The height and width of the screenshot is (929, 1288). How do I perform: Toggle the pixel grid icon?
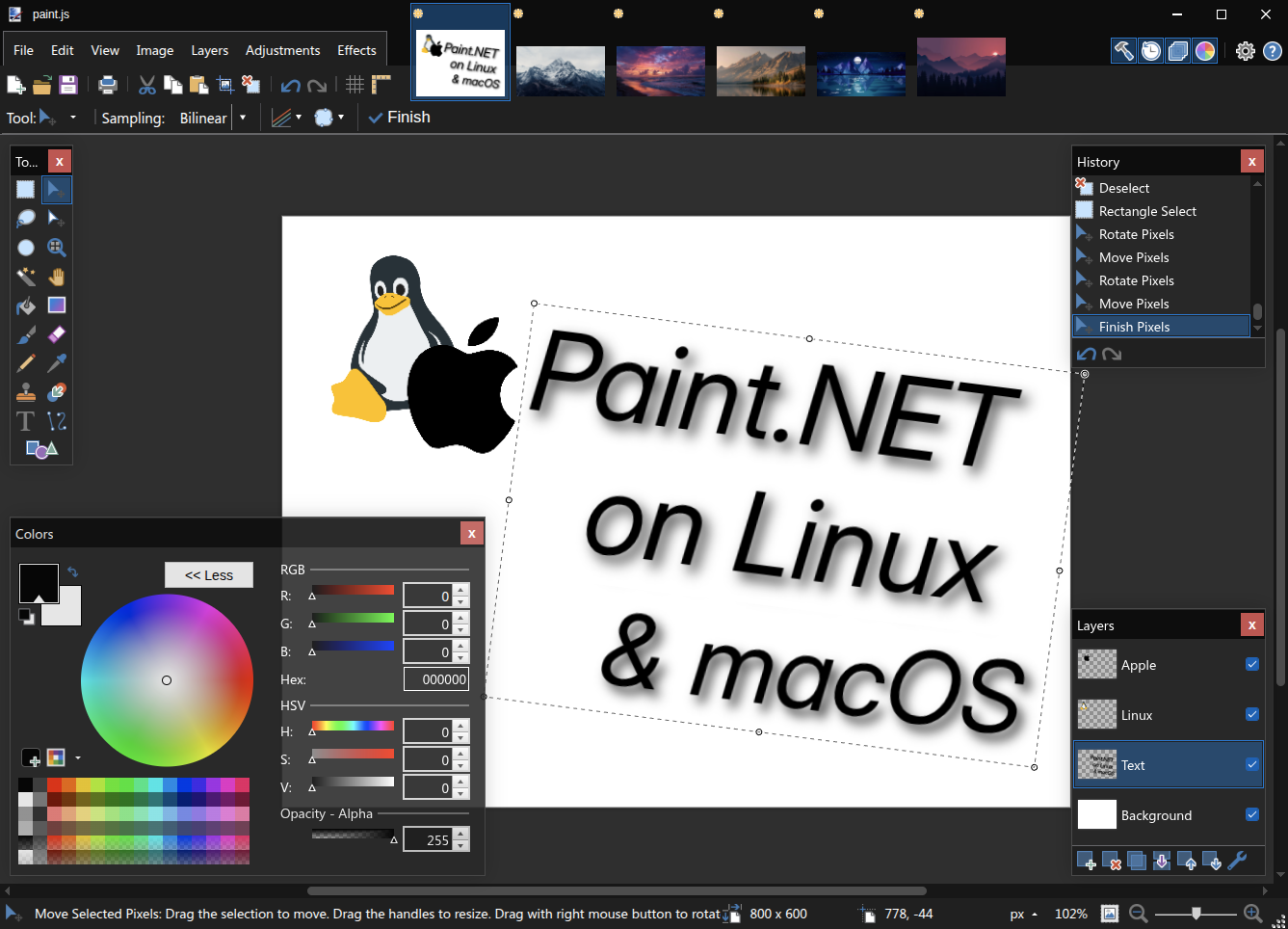tap(355, 85)
